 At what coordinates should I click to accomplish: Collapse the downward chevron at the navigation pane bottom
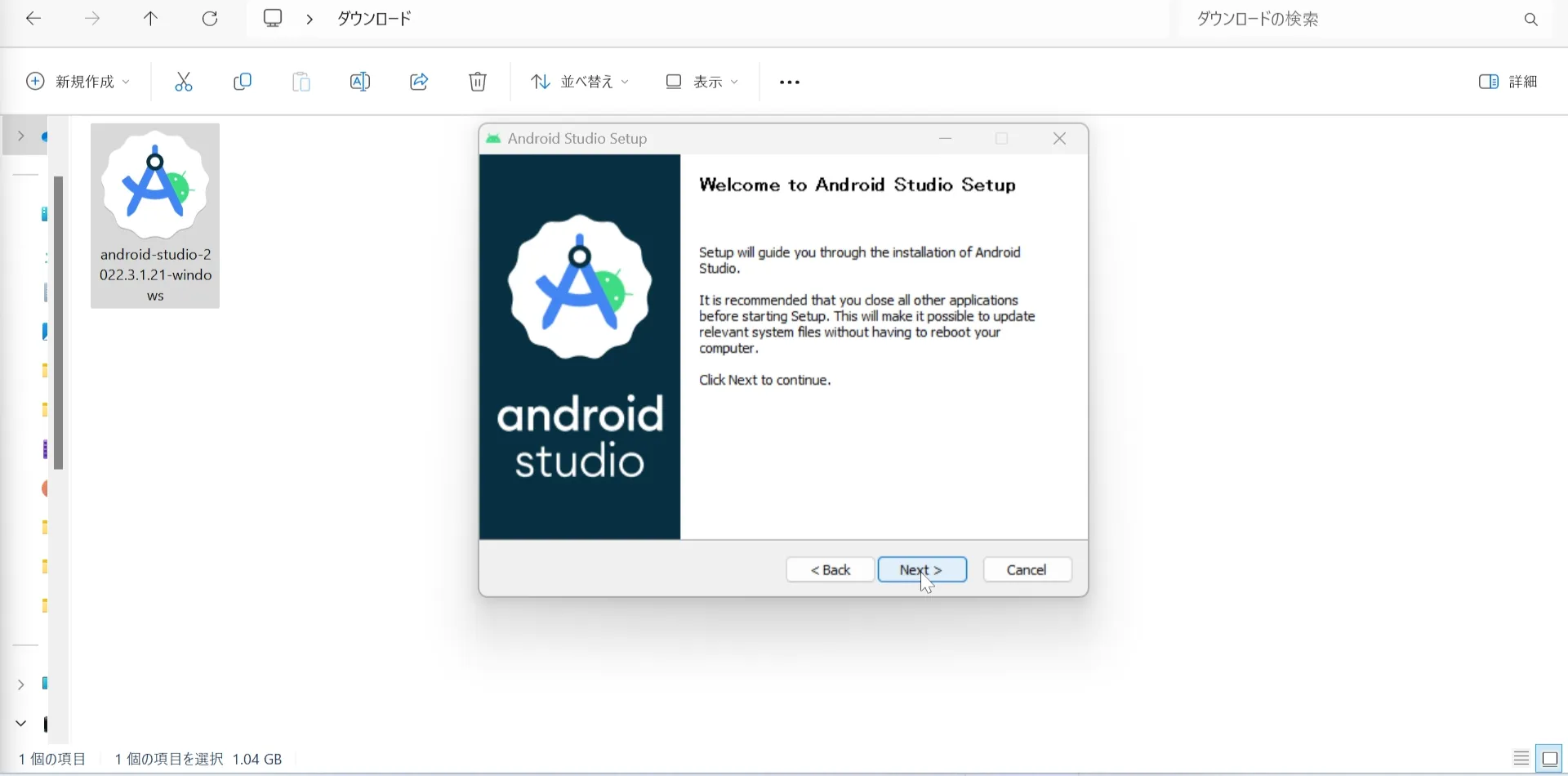[20, 724]
